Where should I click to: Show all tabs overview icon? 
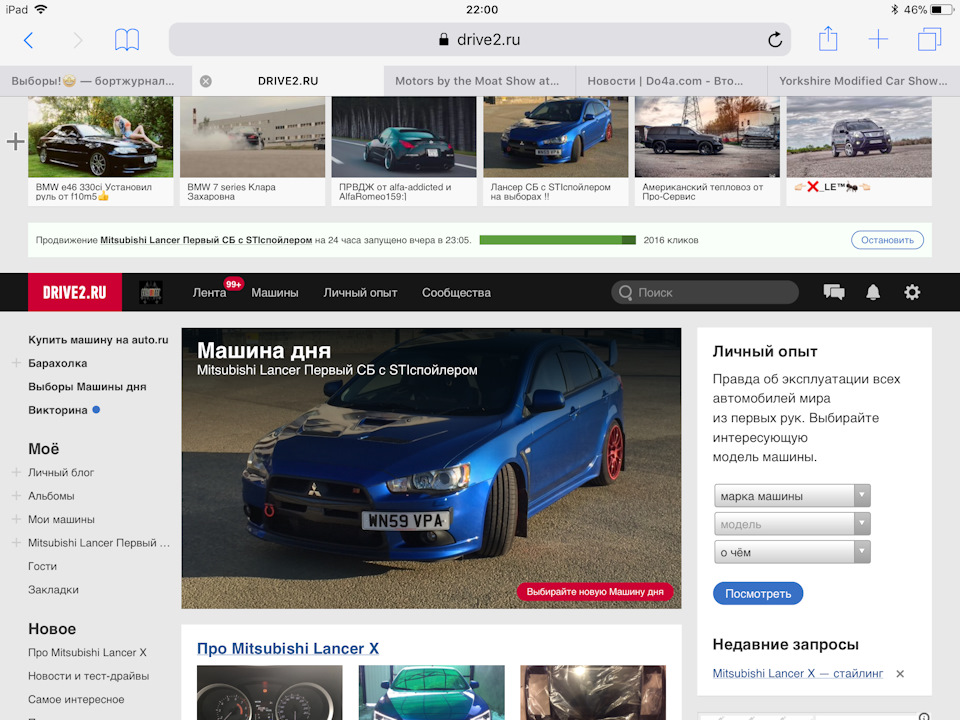[x=929, y=40]
